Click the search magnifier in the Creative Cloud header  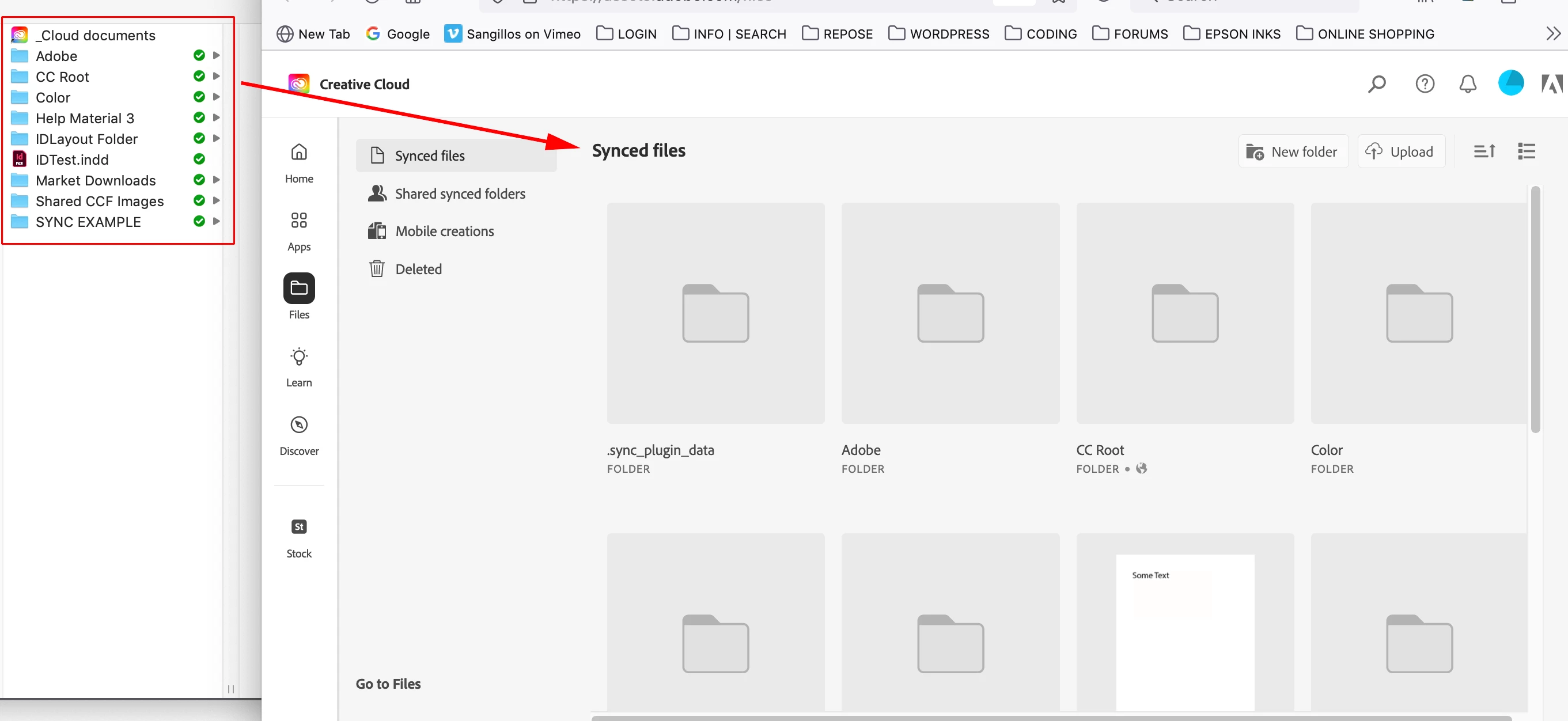pyautogui.click(x=1376, y=84)
